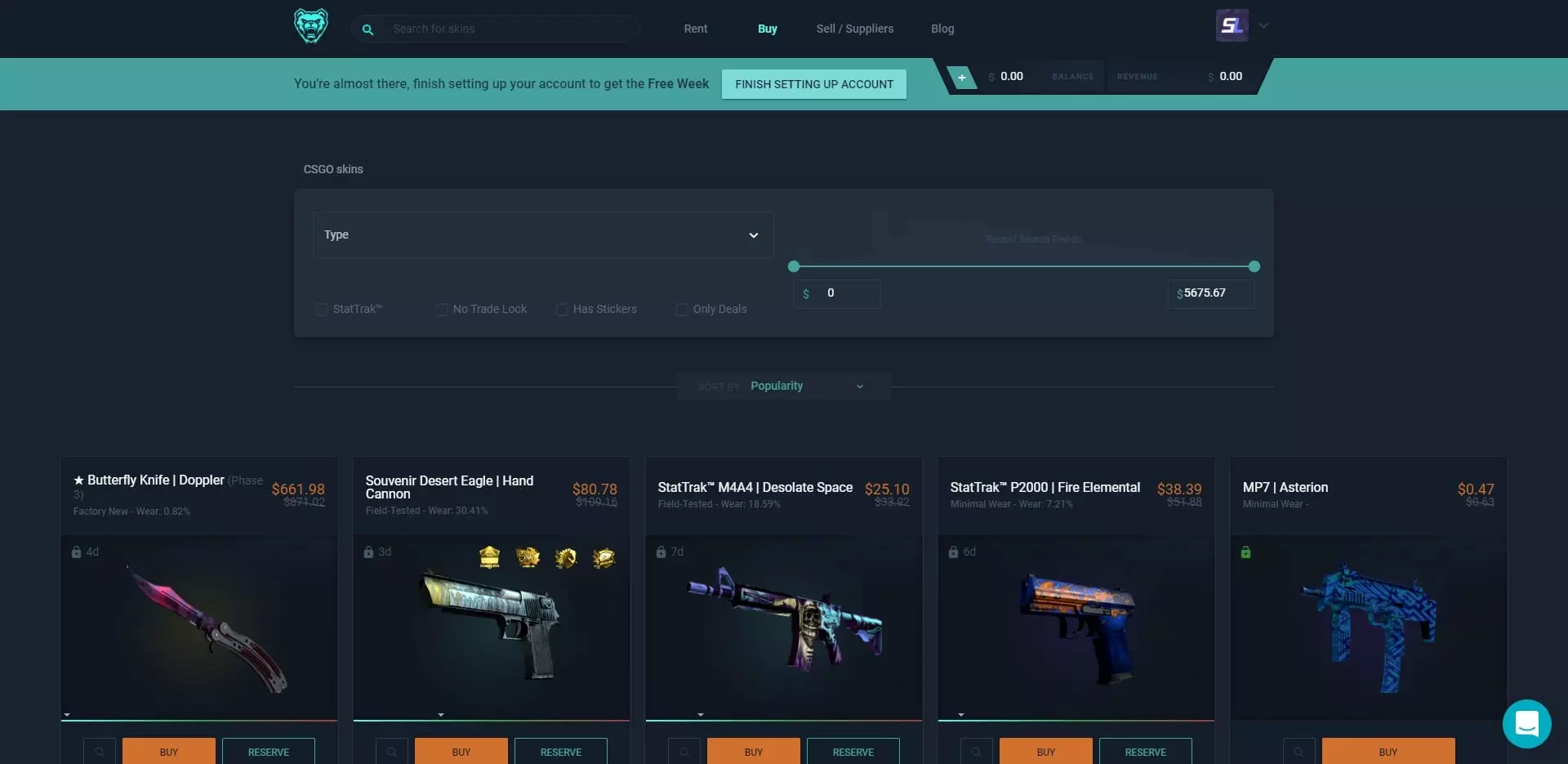
Task: Expand Butterfly Knife wear bar arrow
Action: point(67,715)
